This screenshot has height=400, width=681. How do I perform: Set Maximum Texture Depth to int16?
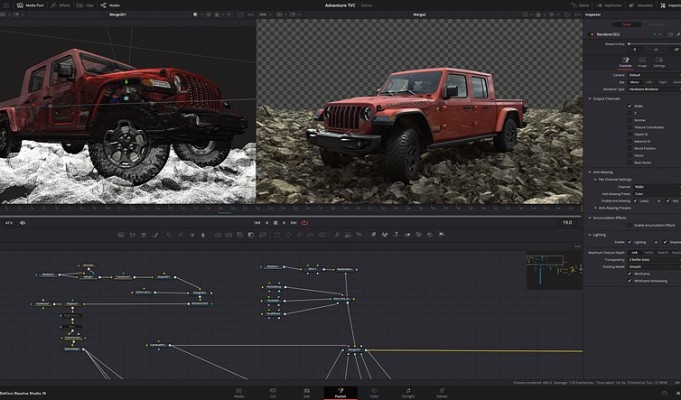648,253
